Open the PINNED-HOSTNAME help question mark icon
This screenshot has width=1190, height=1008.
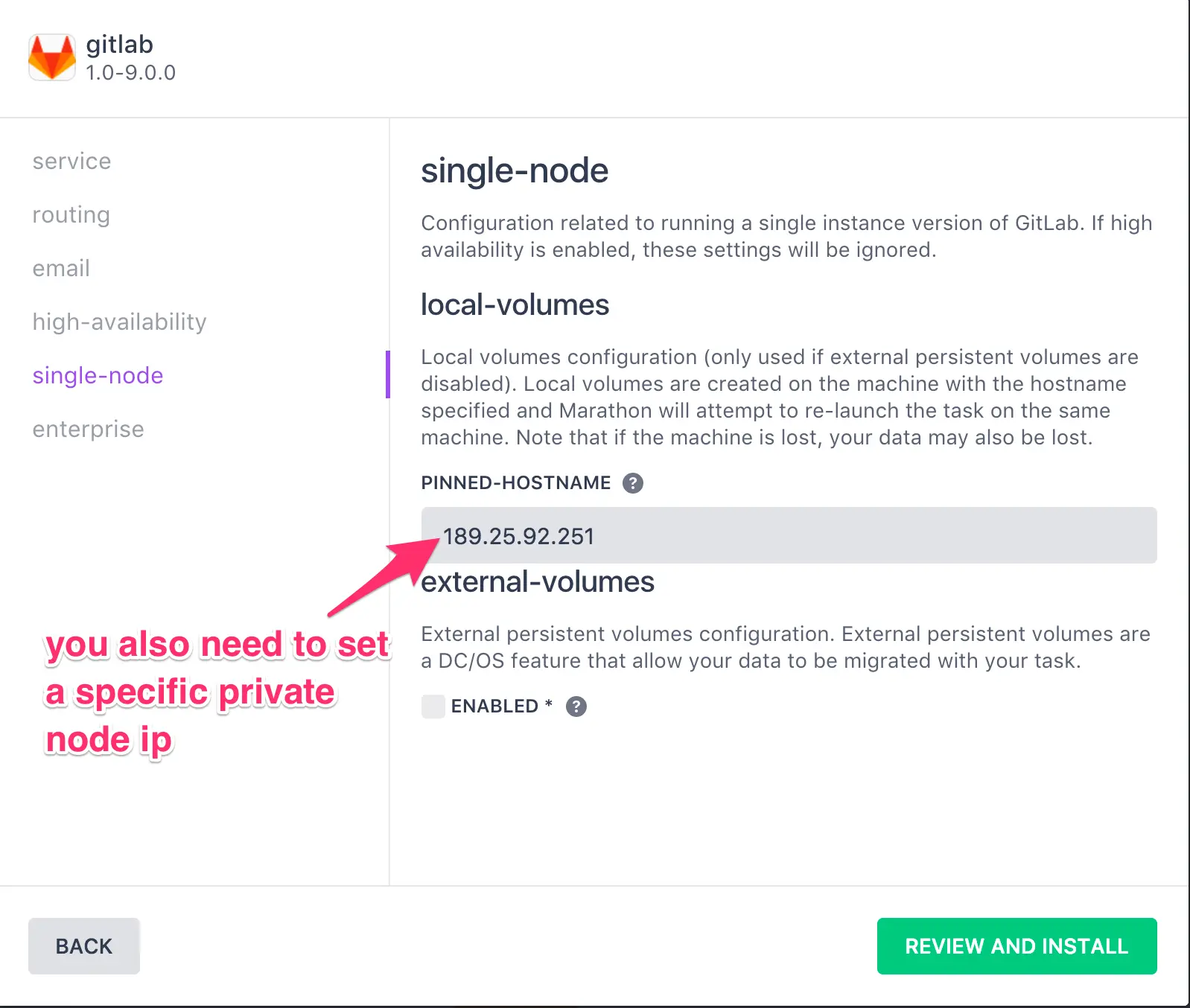pyautogui.click(x=633, y=483)
